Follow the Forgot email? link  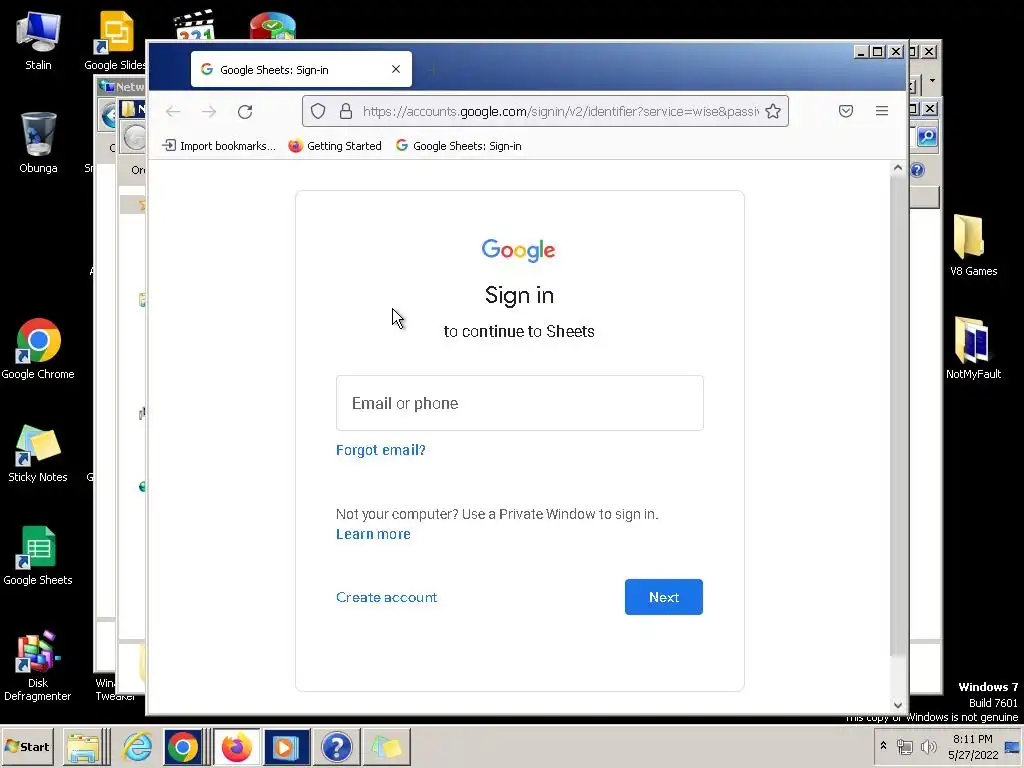[x=381, y=450]
